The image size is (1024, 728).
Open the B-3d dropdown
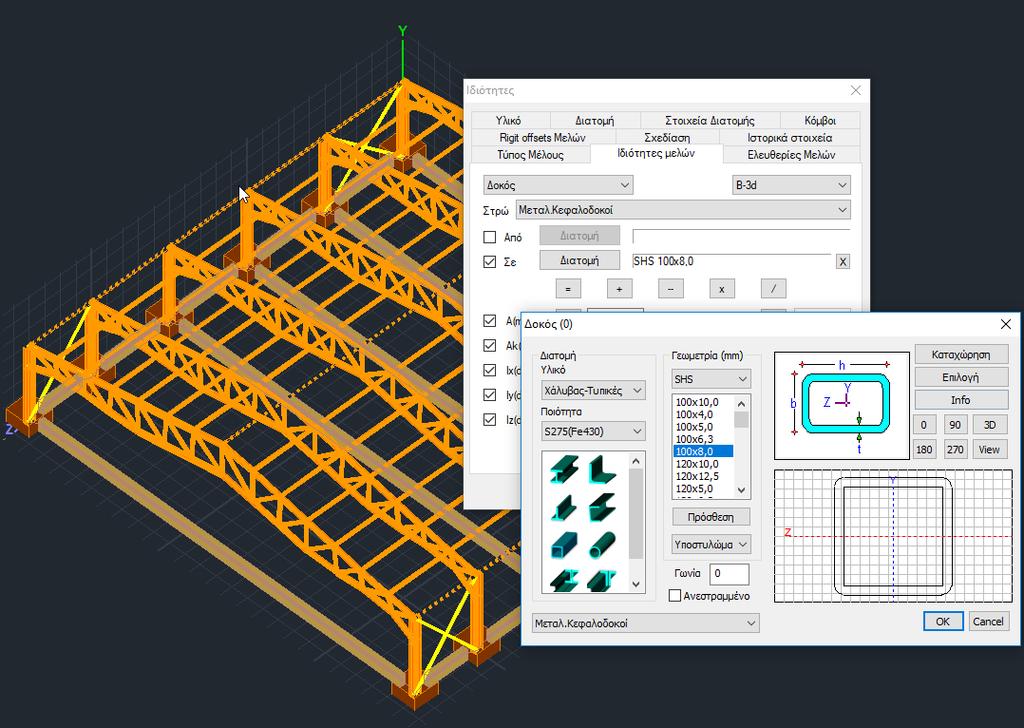tap(792, 185)
